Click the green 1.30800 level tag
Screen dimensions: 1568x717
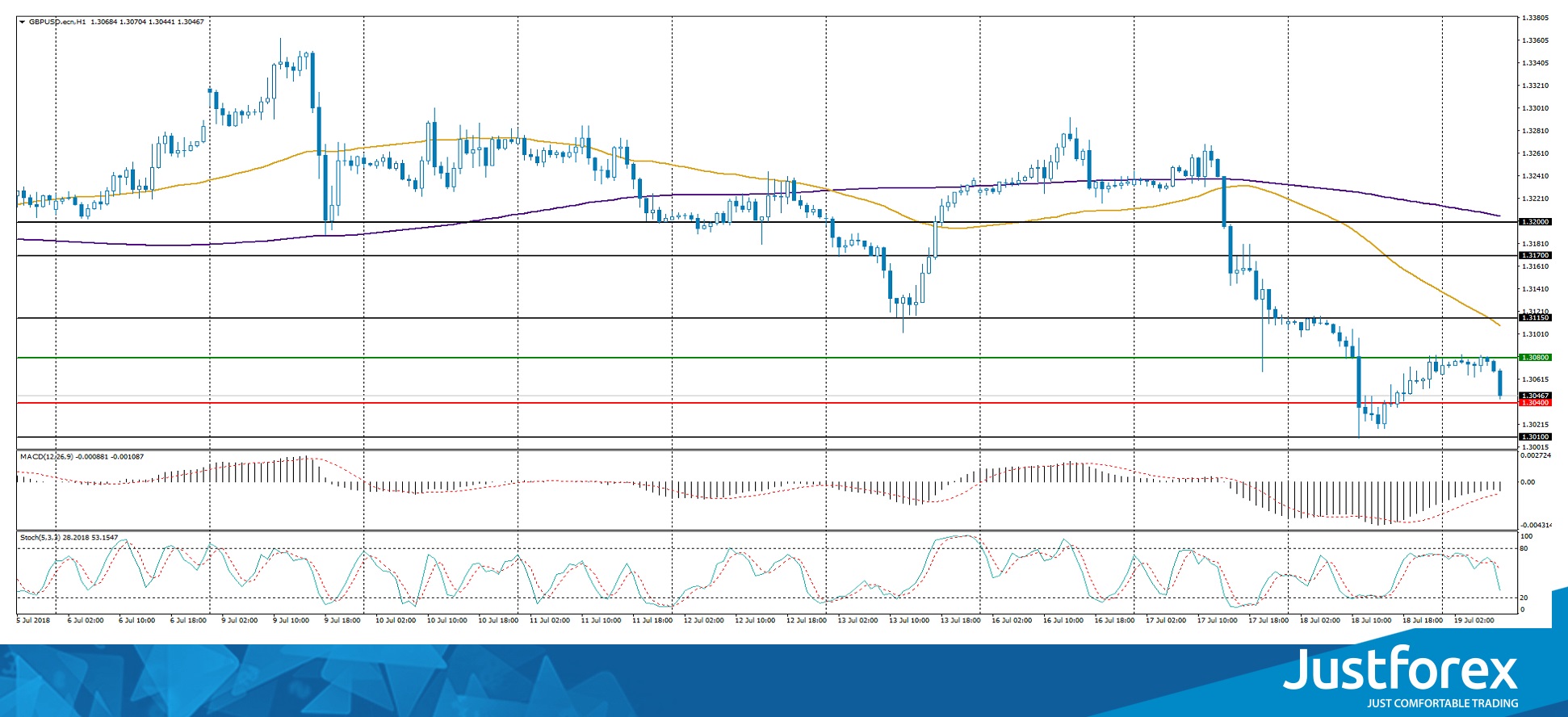point(1535,358)
